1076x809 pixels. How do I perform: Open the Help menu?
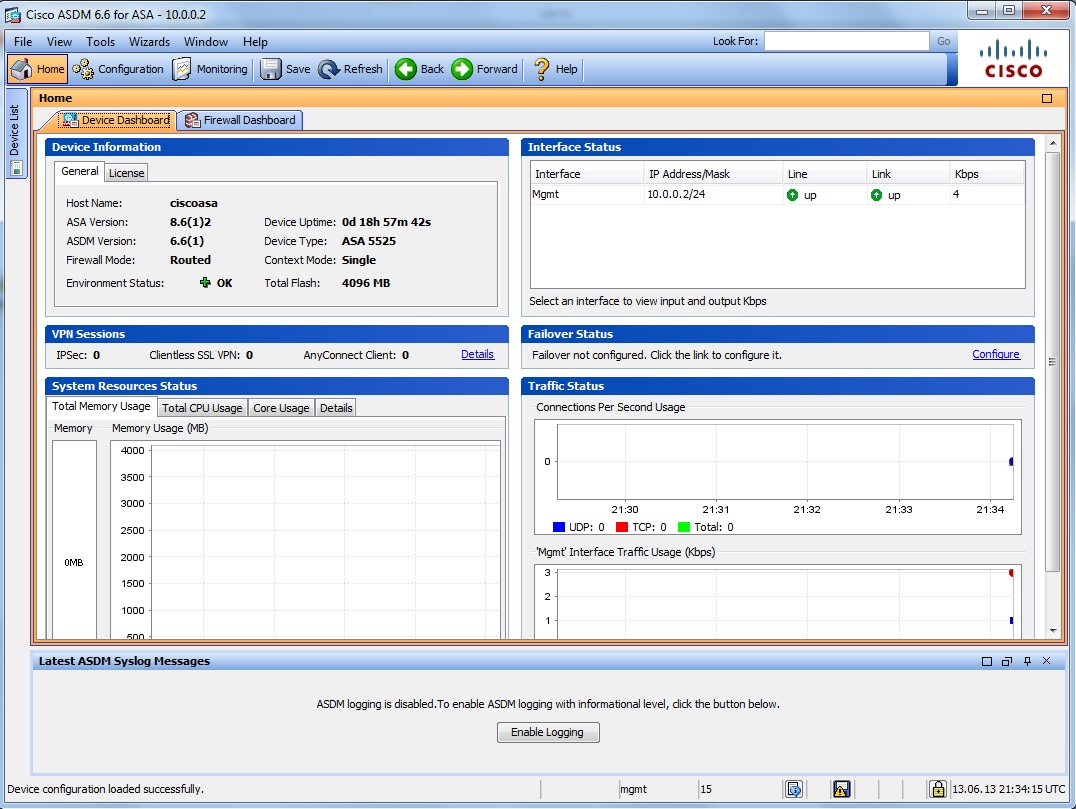pyautogui.click(x=255, y=42)
